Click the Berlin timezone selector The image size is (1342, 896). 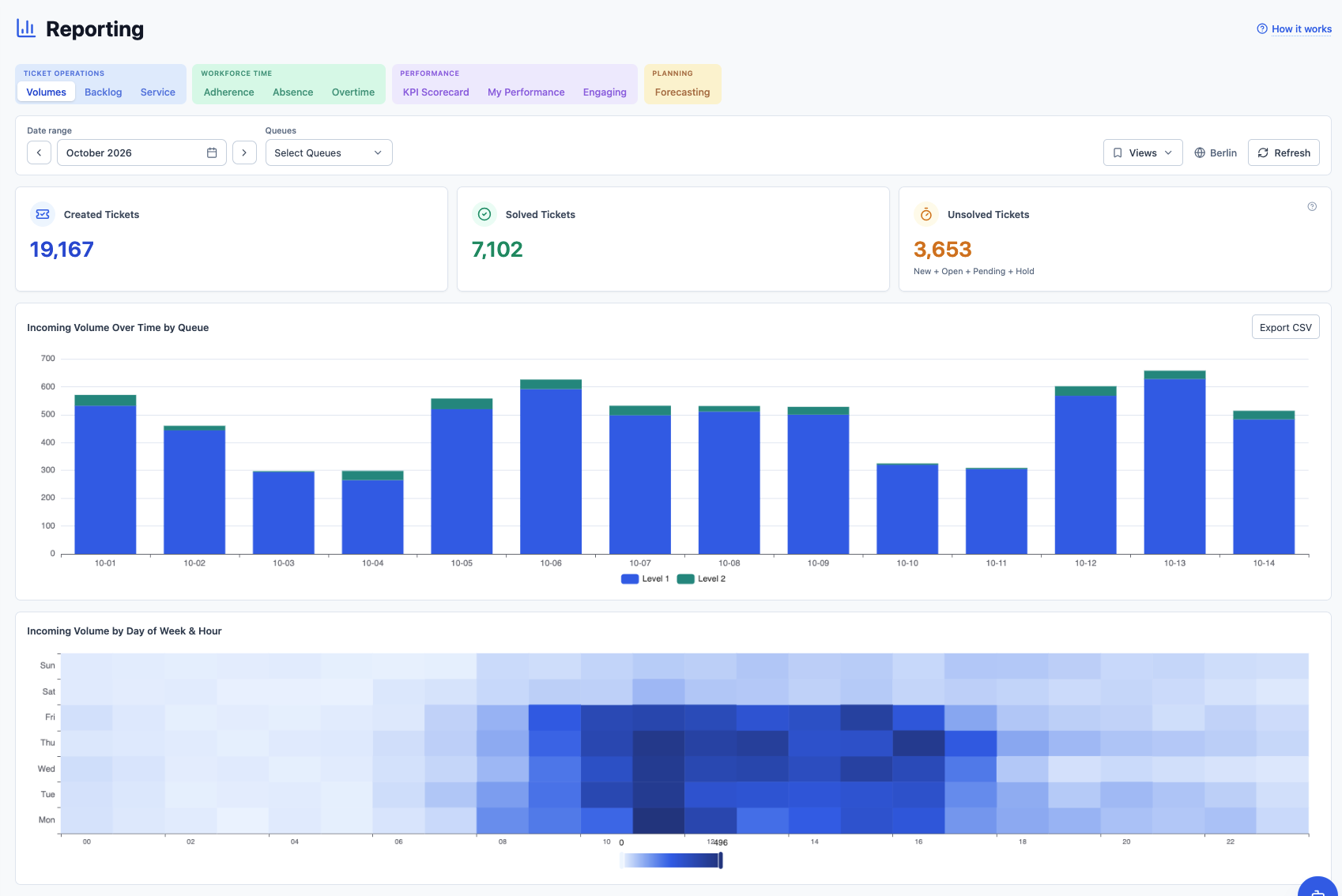[1216, 152]
